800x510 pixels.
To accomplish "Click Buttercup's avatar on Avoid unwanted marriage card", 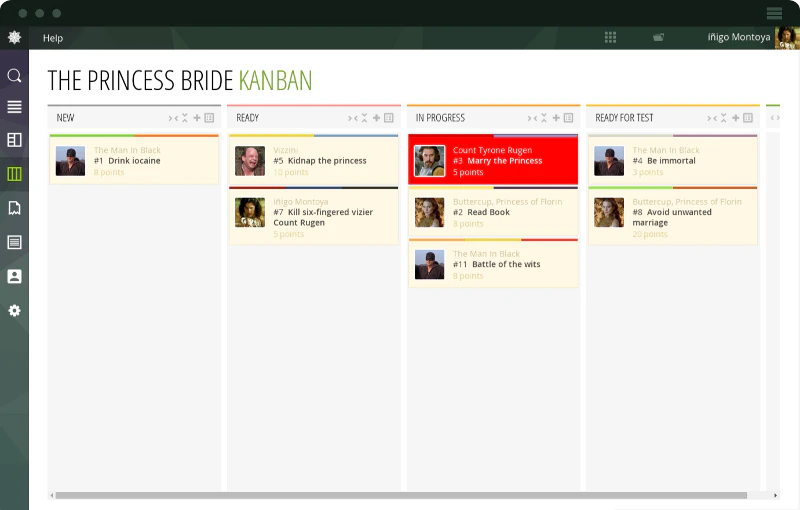I will coord(609,213).
